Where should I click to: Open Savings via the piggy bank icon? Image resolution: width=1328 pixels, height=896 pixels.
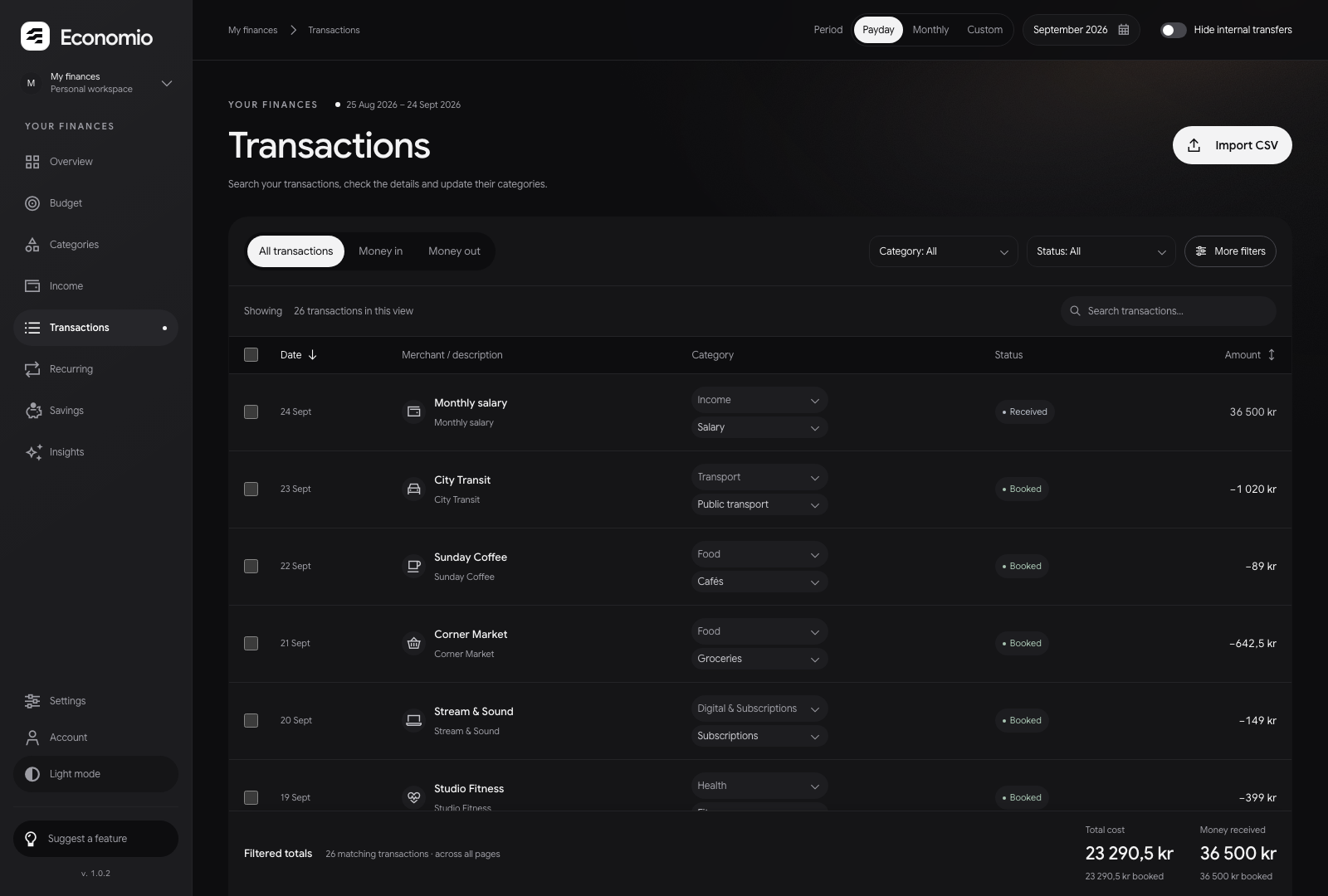pyautogui.click(x=33, y=411)
